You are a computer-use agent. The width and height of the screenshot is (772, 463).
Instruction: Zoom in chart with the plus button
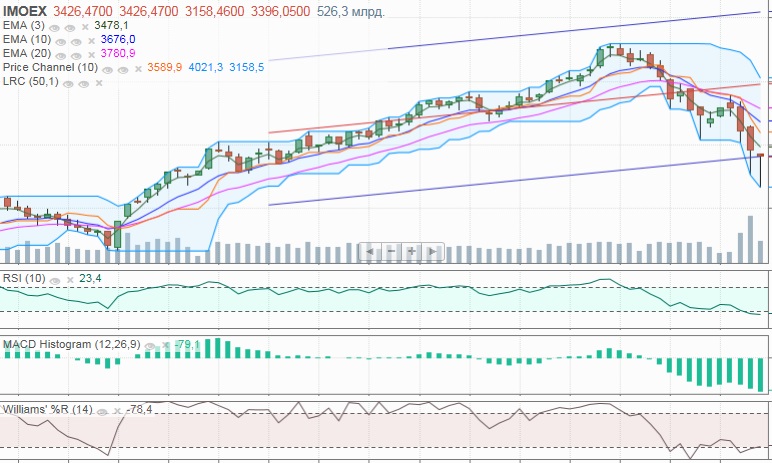[x=412, y=252]
